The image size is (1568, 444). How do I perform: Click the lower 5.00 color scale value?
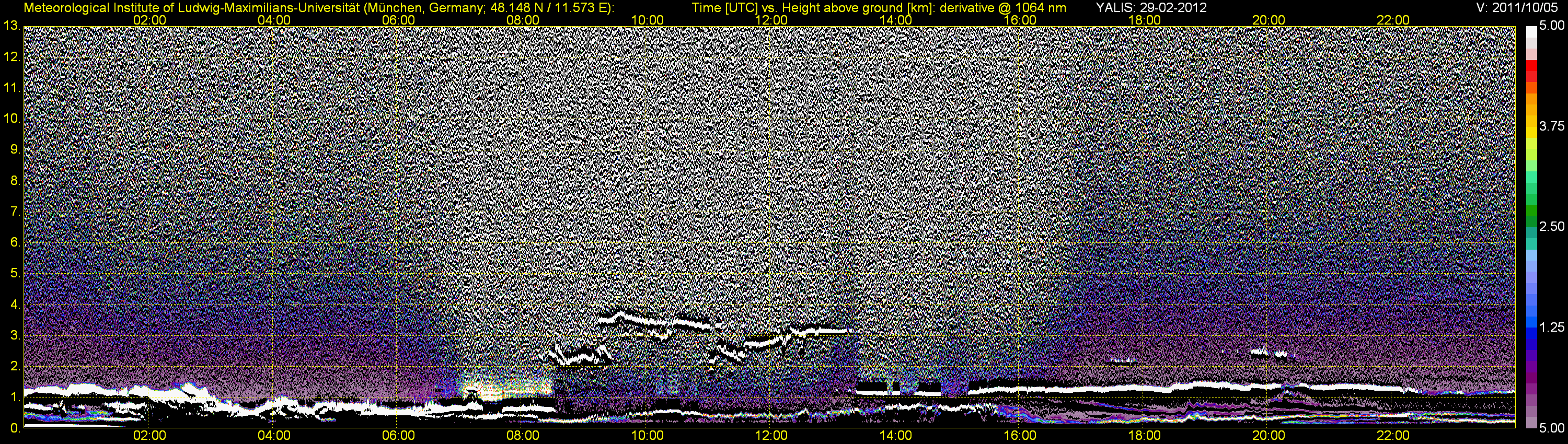[x=1552, y=428]
